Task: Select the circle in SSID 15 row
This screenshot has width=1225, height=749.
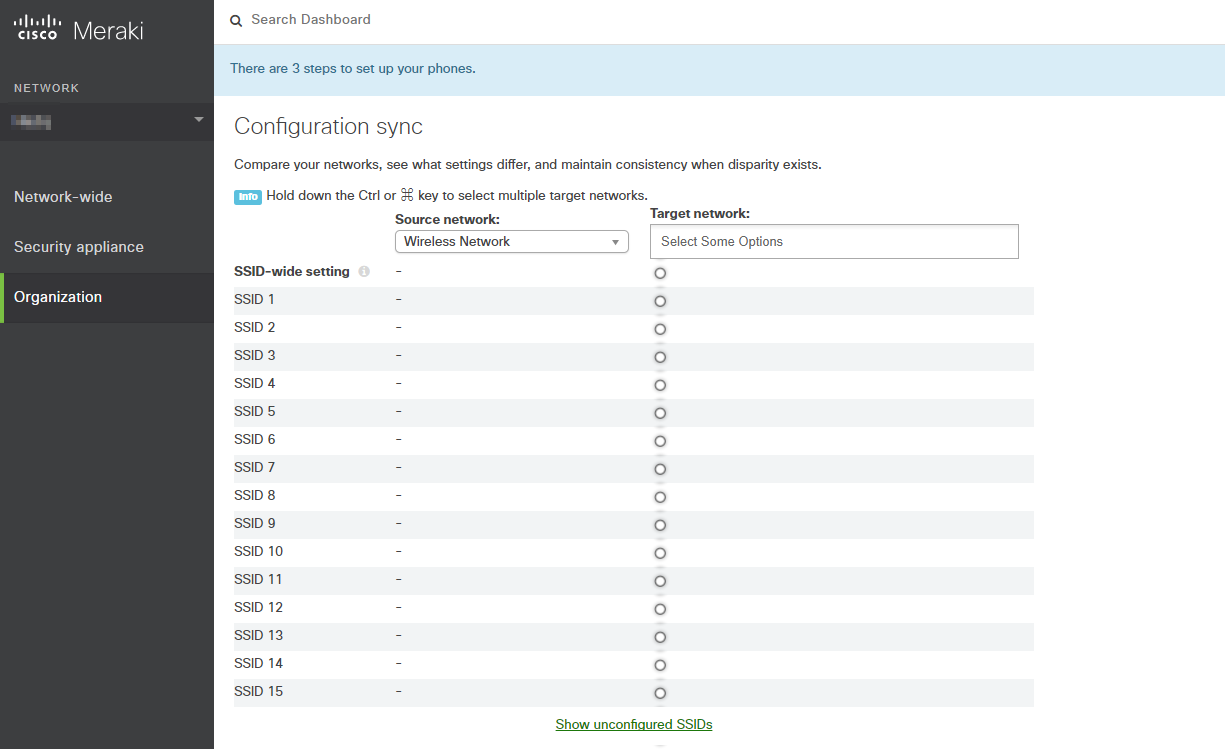Action: [x=660, y=693]
